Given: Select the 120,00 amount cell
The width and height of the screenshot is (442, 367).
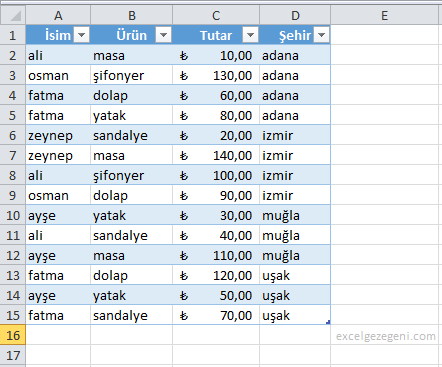Looking at the screenshot, I should tap(216, 275).
